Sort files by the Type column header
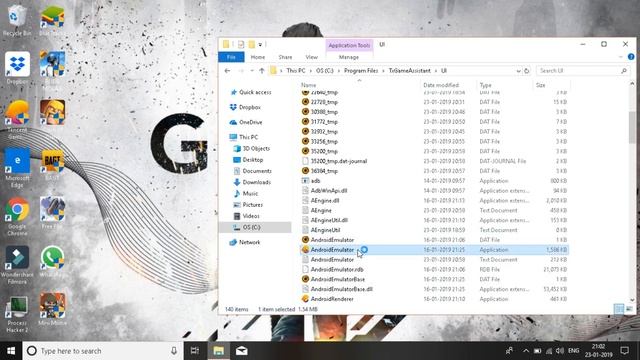This screenshot has height=360, width=640. point(485,85)
